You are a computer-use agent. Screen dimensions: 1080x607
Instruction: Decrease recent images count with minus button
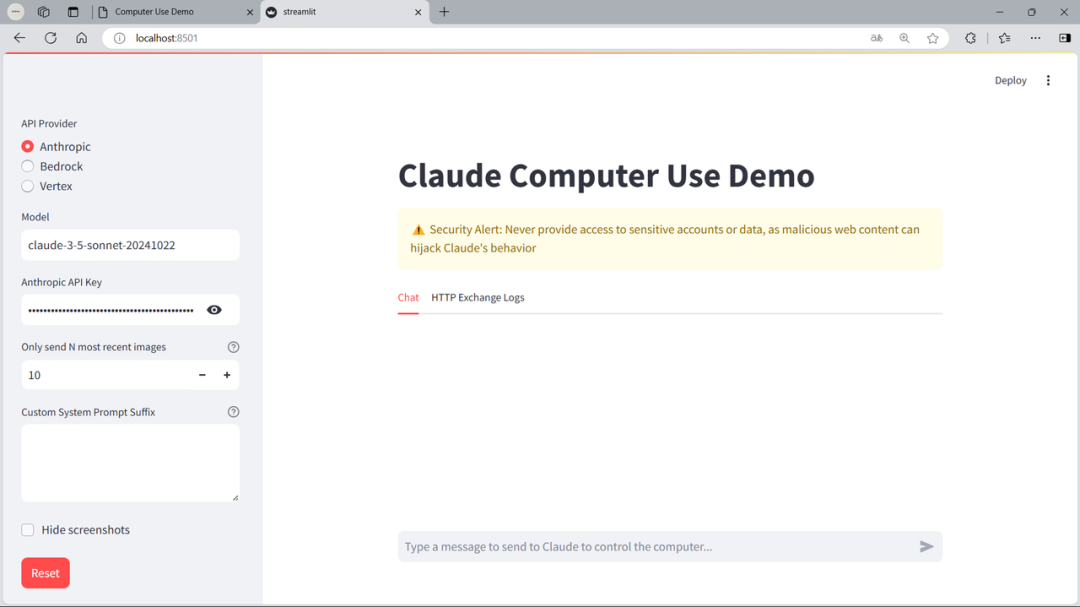pyautogui.click(x=202, y=375)
